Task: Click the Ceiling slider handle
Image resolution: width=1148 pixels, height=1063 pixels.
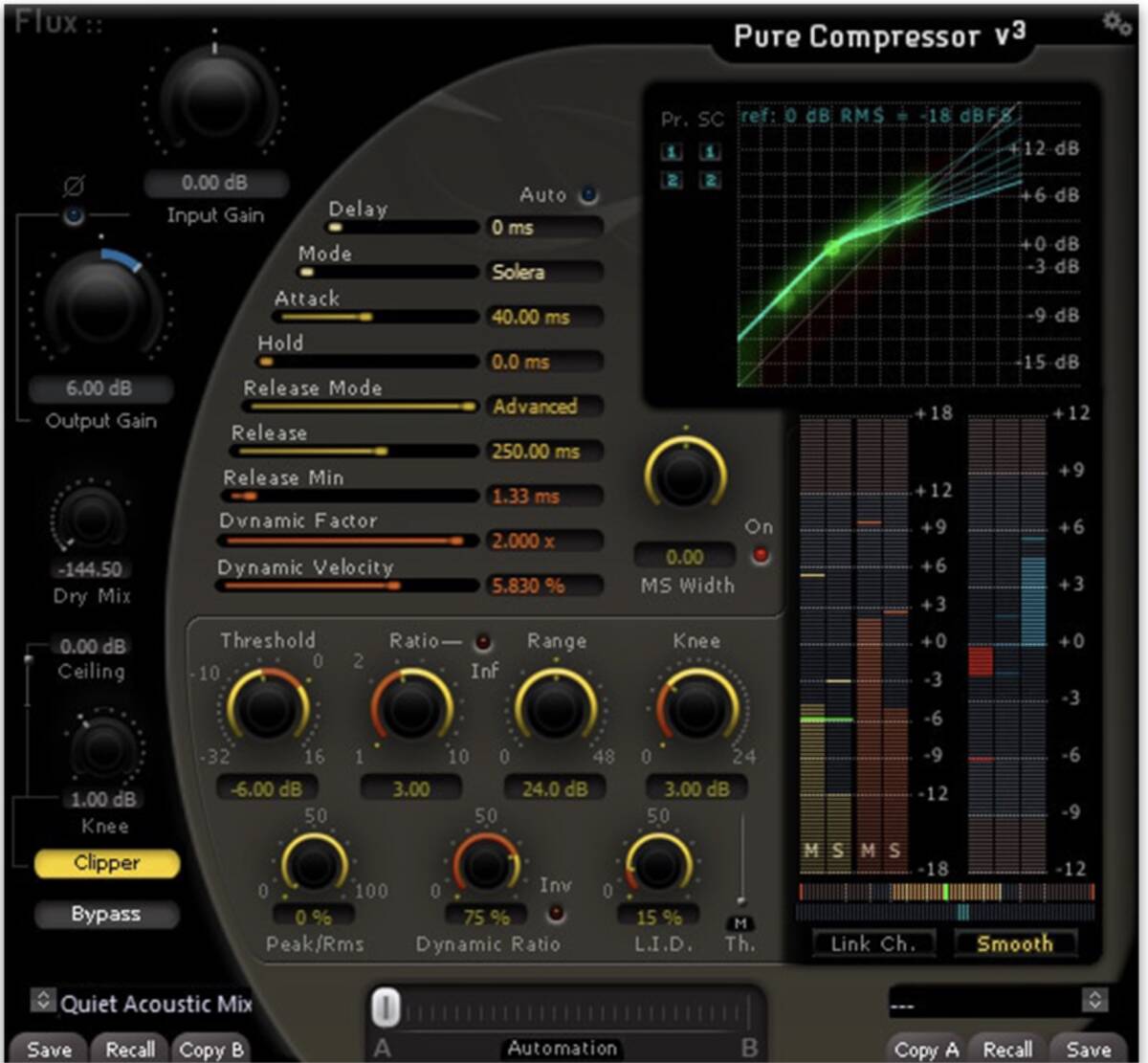Action: (x=28, y=660)
